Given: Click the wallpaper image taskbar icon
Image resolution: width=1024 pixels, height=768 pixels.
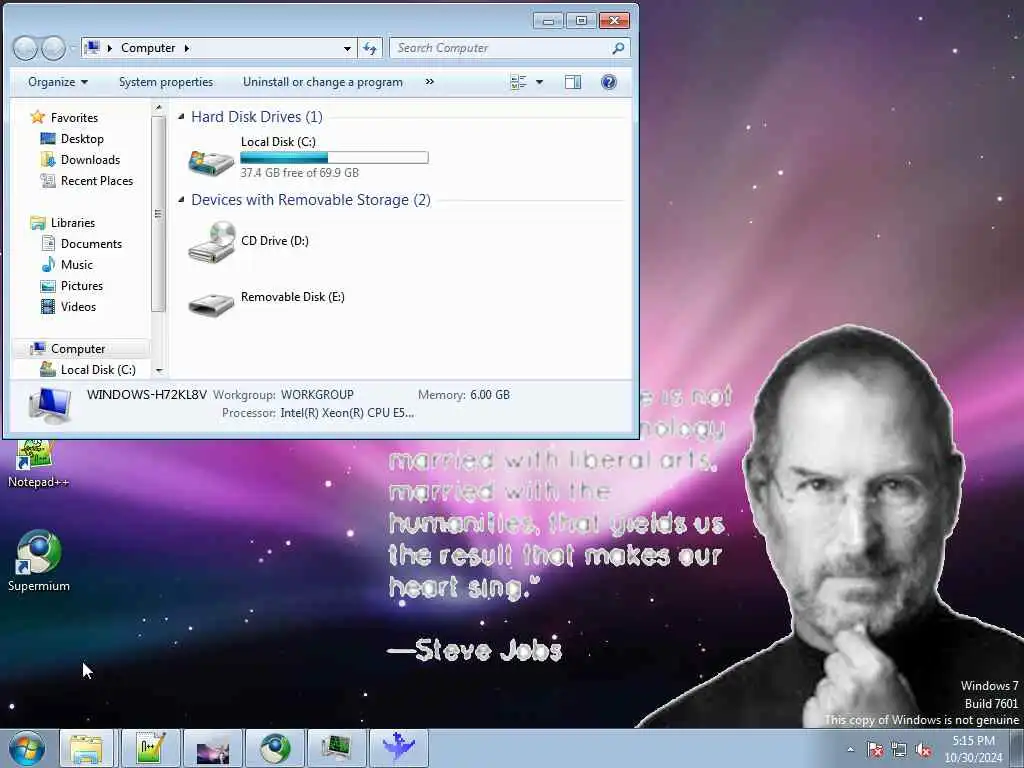Looking at the screenshot, I should tap(213, 748).
